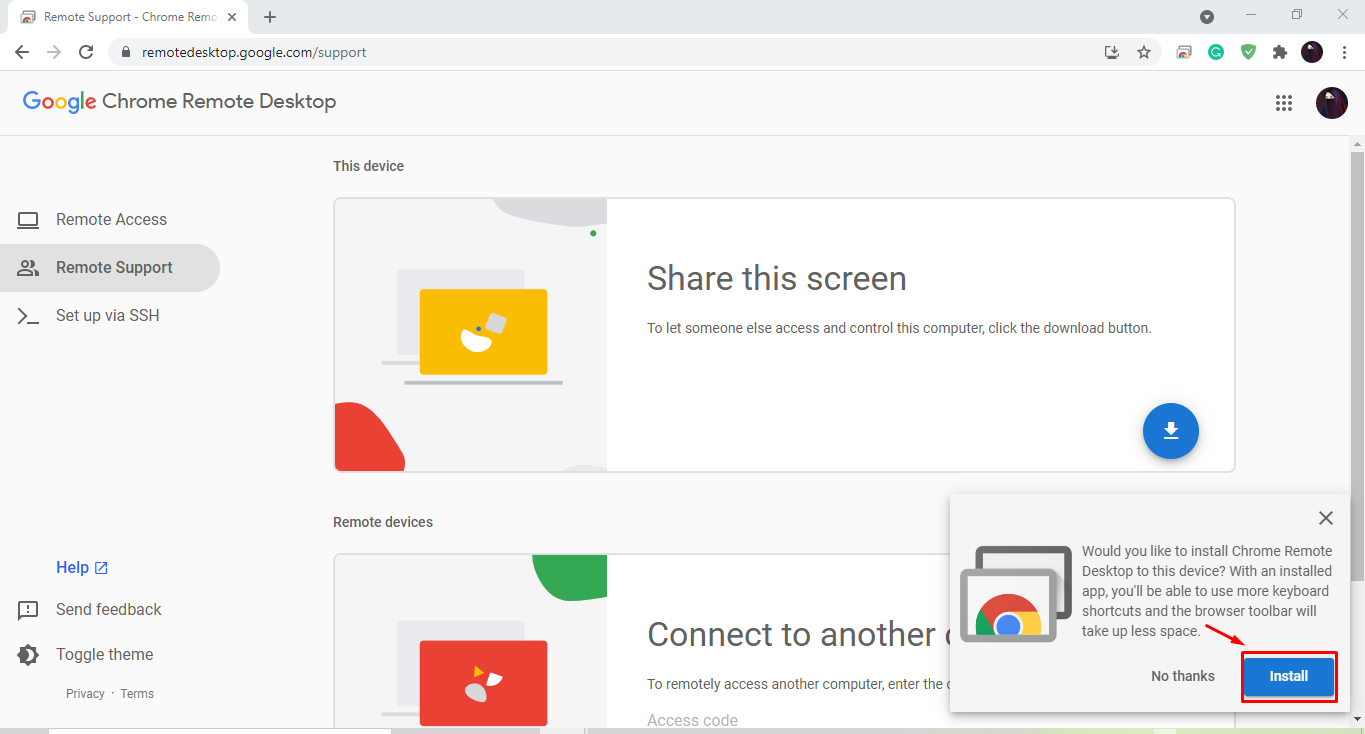Click the Remote Access laptop icon

pos(28,220)
